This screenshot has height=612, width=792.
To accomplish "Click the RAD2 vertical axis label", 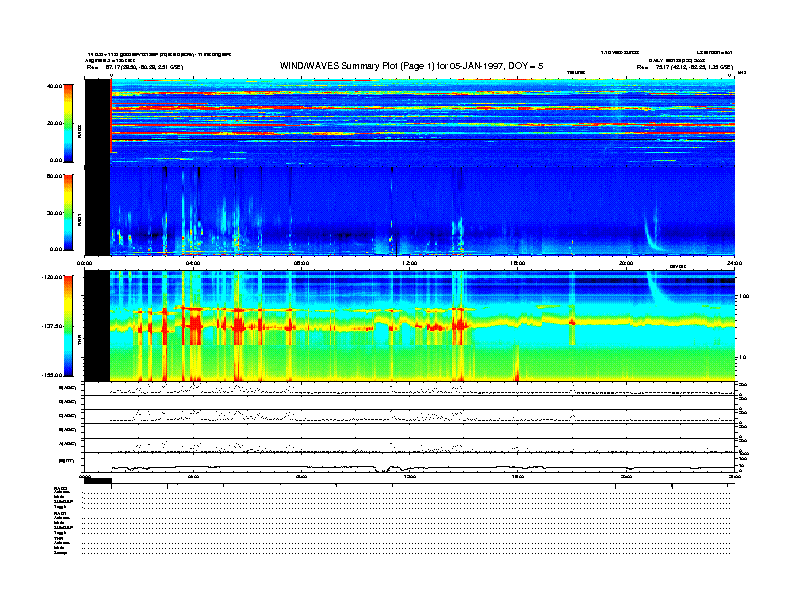I will 79,132.
